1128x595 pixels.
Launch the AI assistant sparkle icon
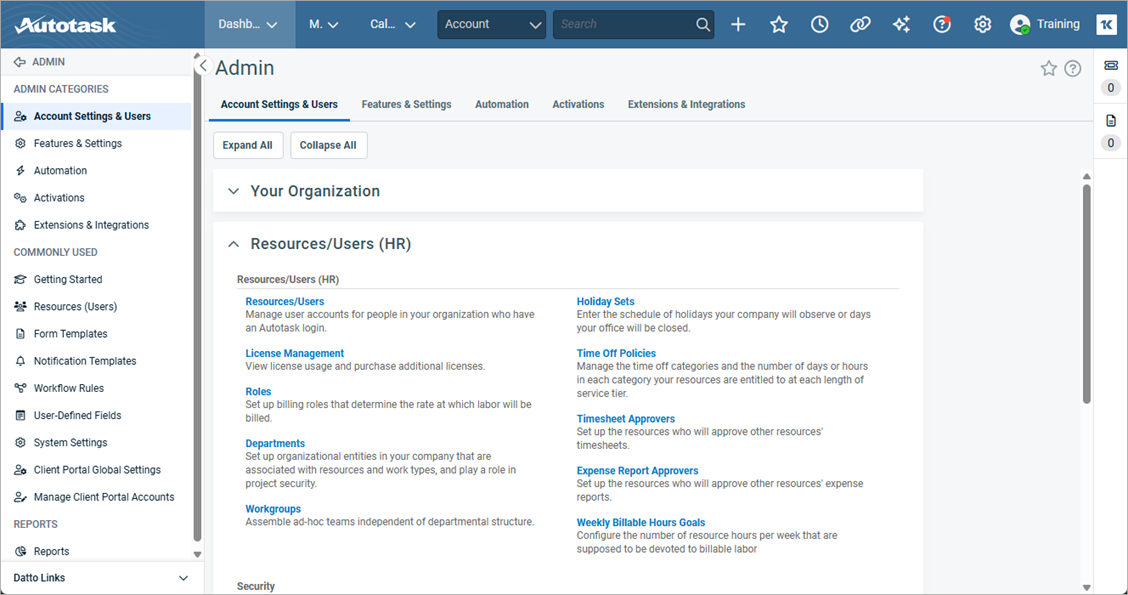901,23
